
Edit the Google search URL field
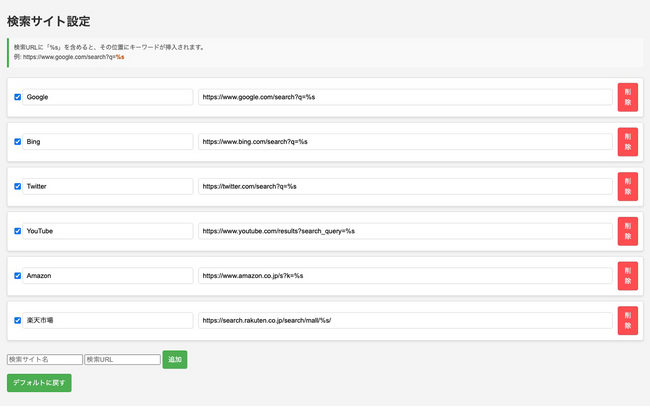(x=405, y=97)
